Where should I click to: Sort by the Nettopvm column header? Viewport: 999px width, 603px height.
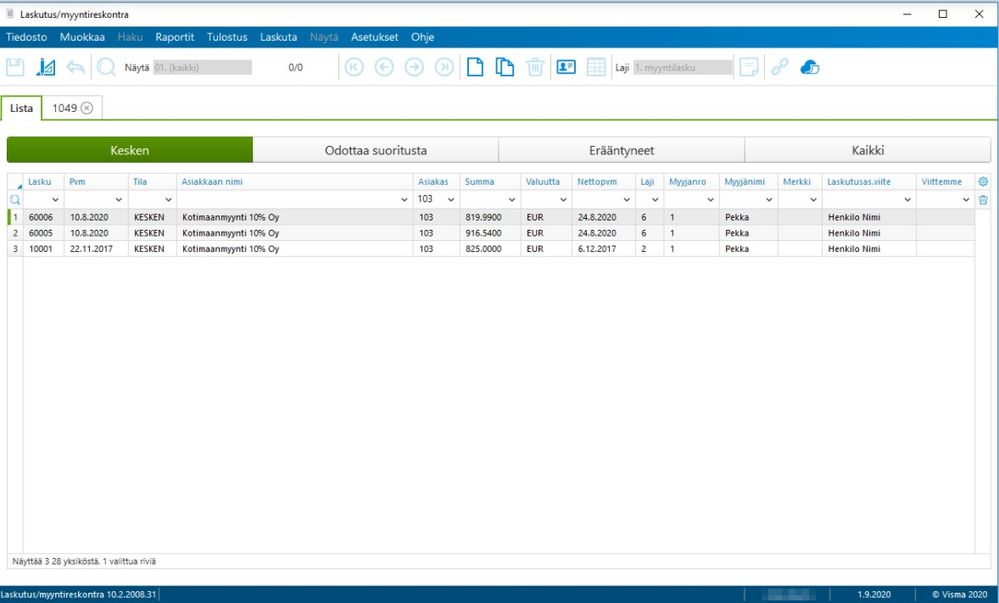[x=603, y=182]
